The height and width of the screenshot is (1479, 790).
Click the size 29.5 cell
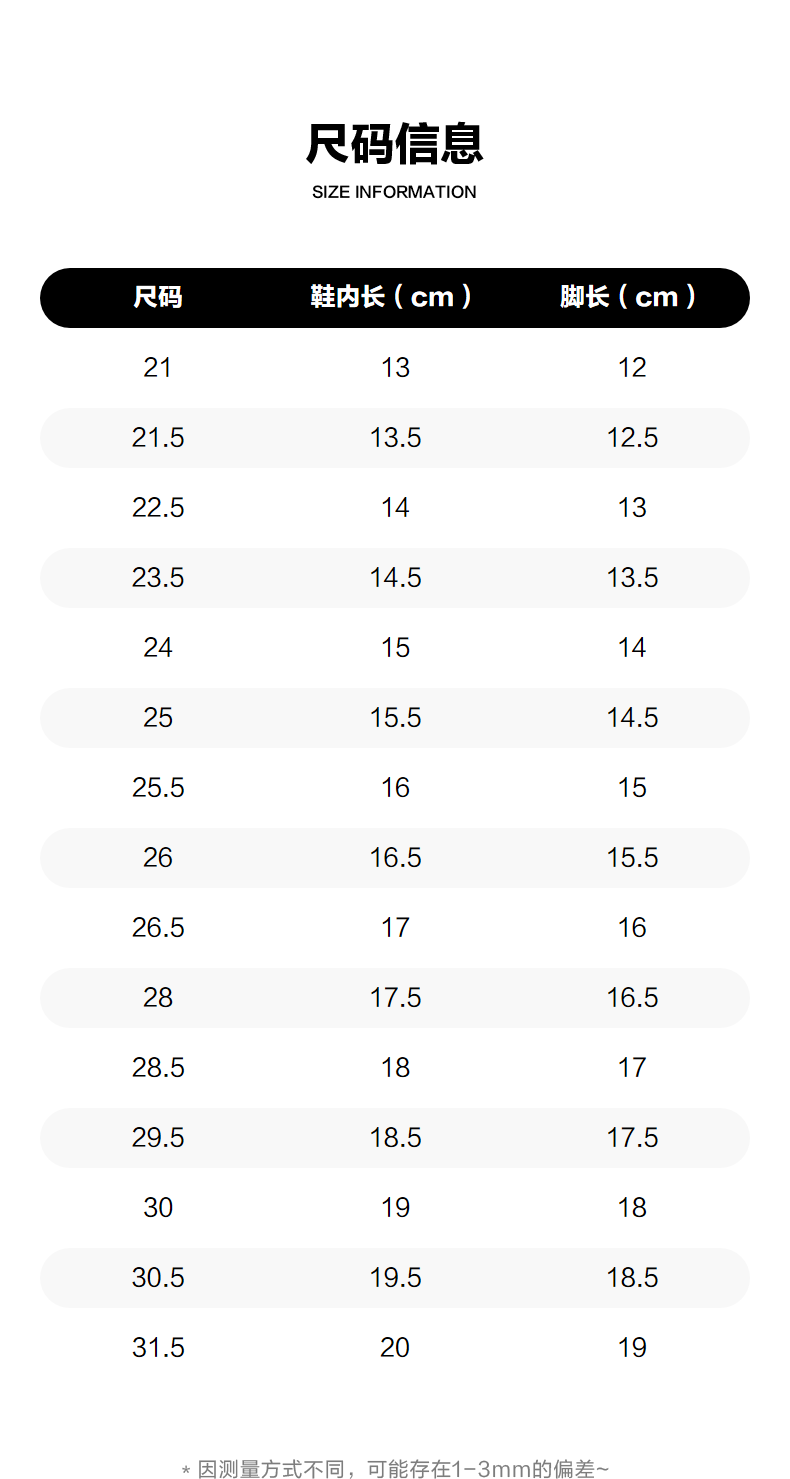158,1138
